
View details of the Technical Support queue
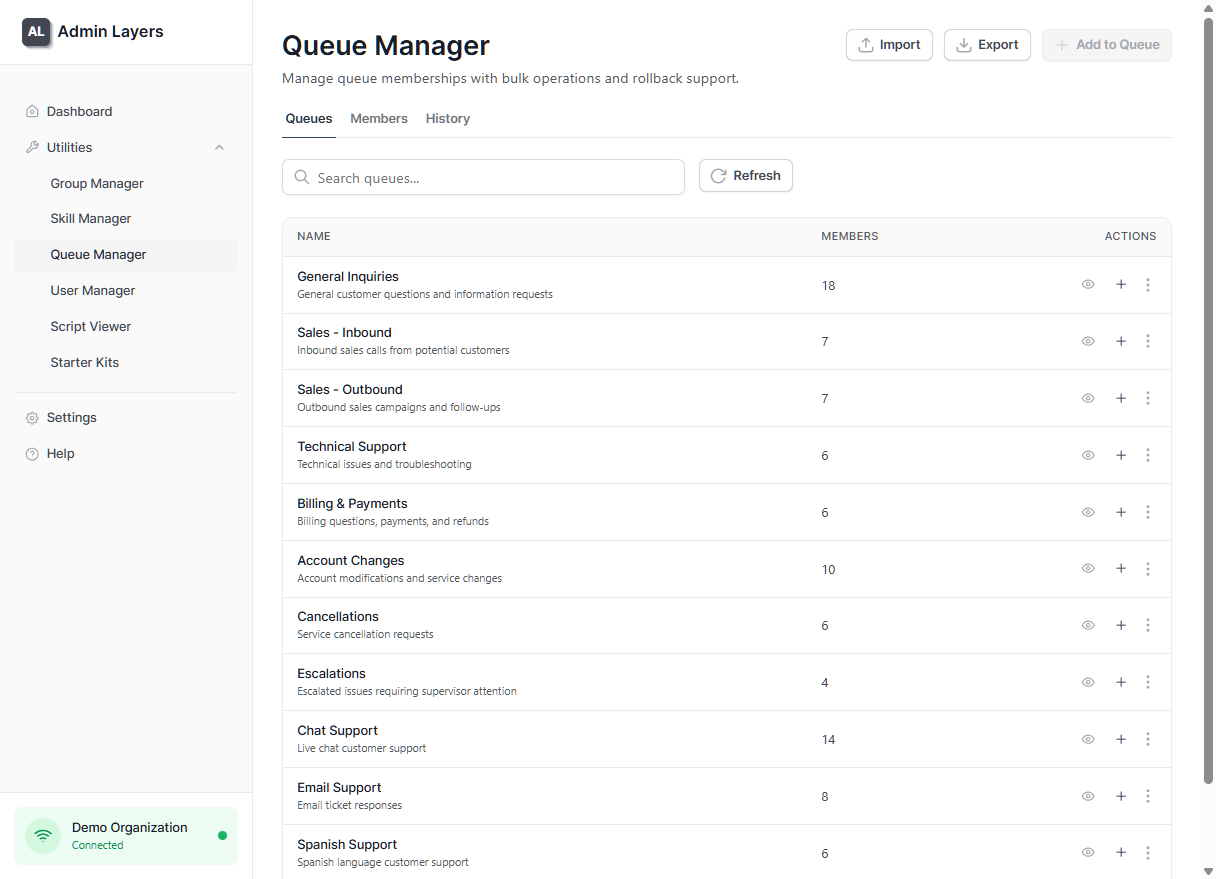(x=1088, y=455)
